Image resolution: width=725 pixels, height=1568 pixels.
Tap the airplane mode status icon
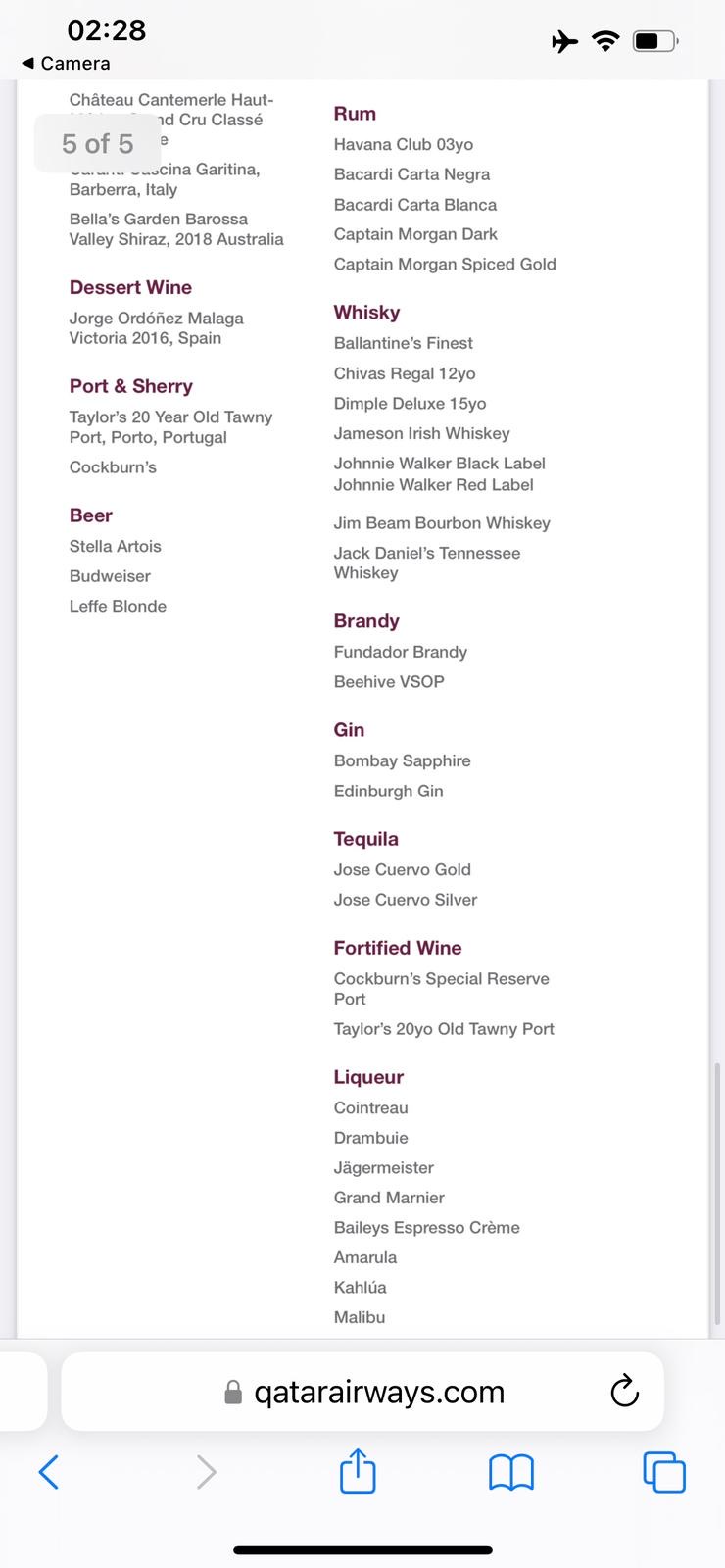click(x=565, y=41)
